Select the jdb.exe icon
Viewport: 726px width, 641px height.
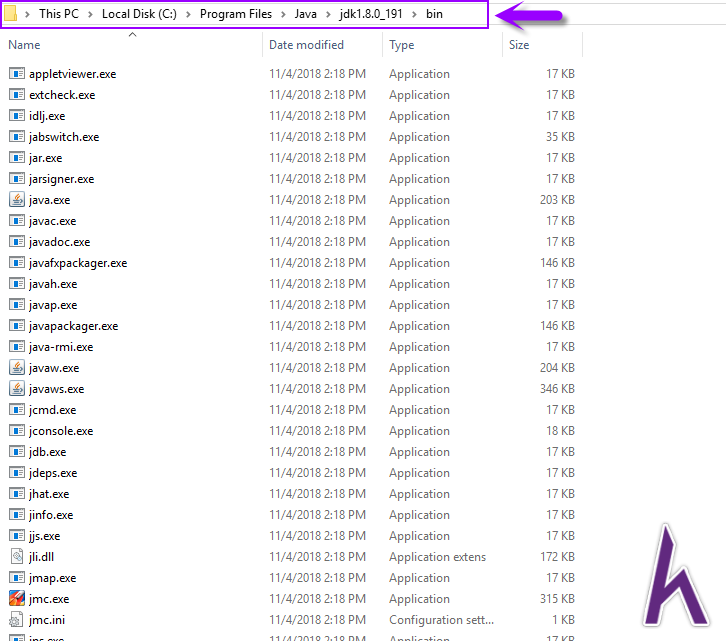pos(17,452)
